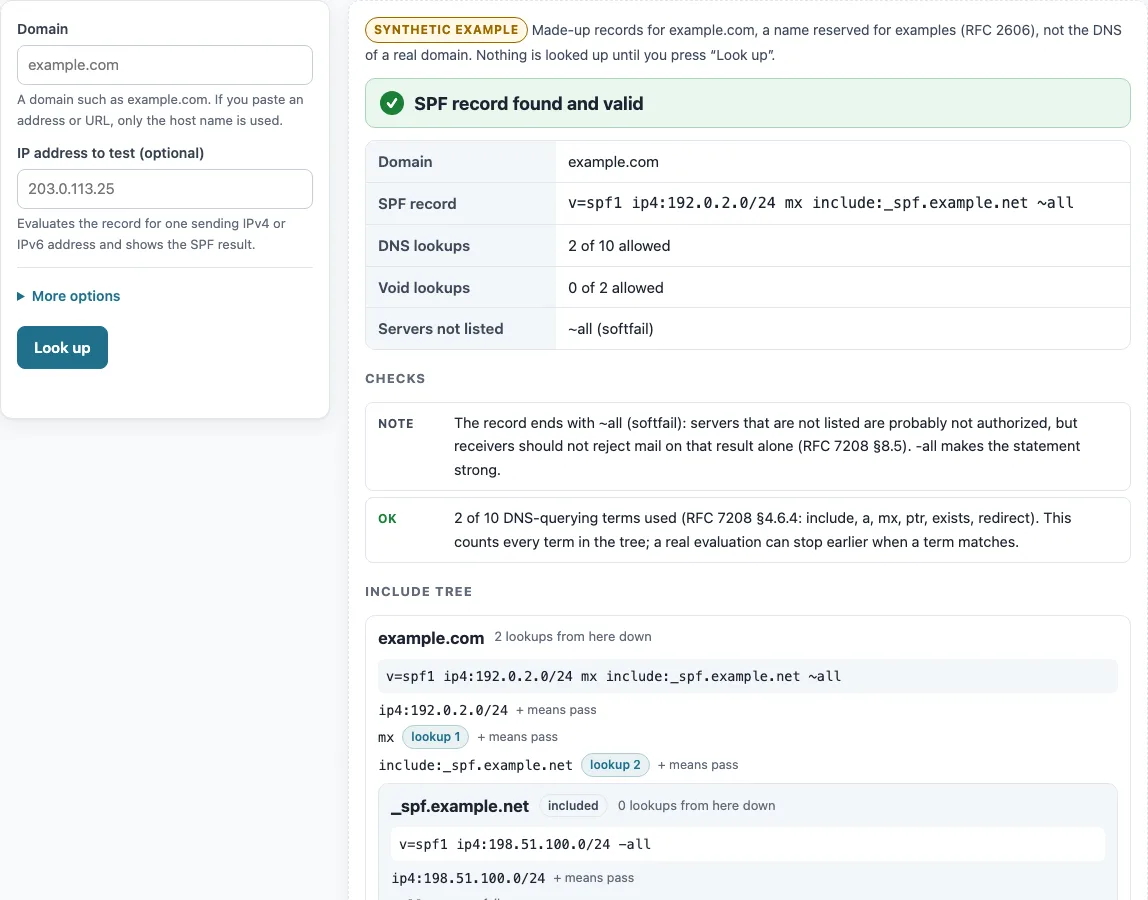This screenshot has width=1148, height=900.
Task: Click the green check icon in valid banner
Action: coord(392,103)
